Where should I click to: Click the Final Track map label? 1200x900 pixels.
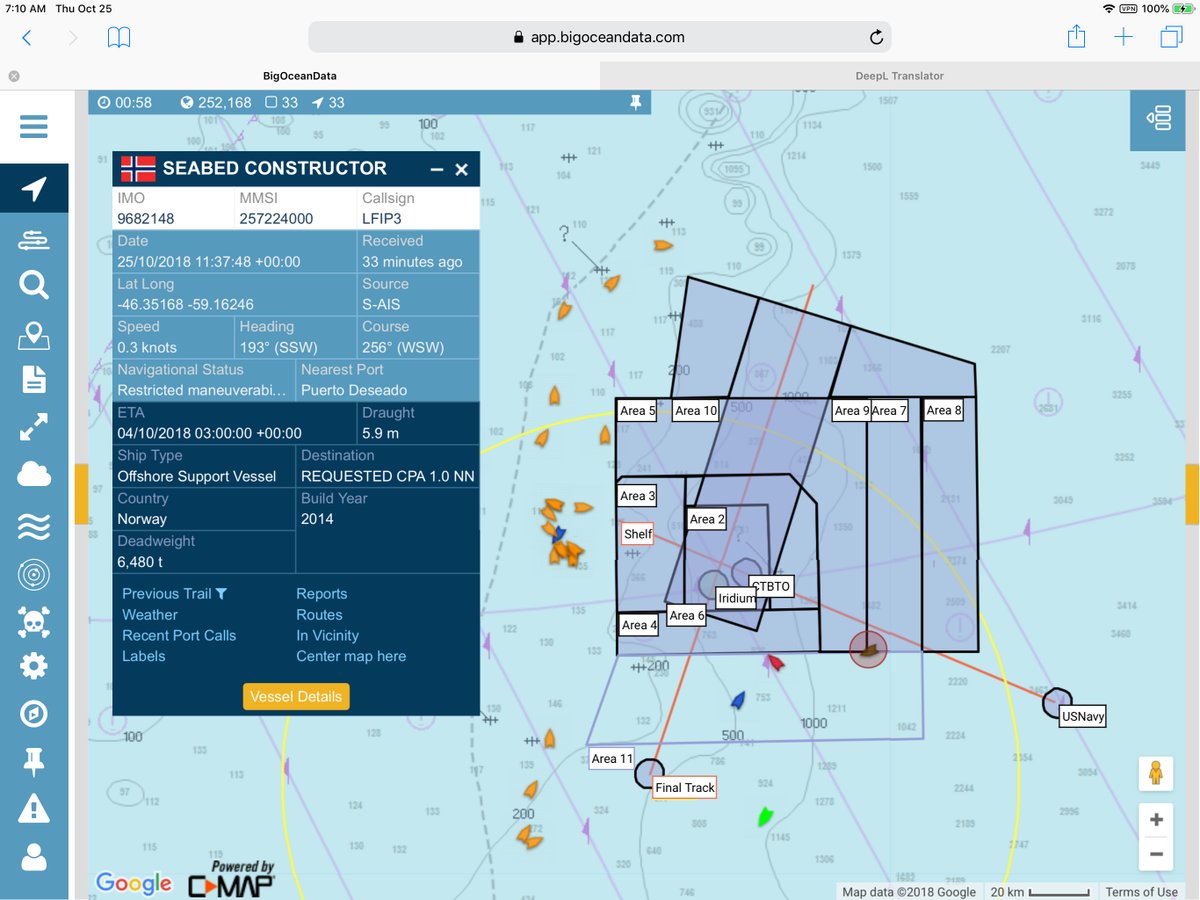click(x=685, y=788)
